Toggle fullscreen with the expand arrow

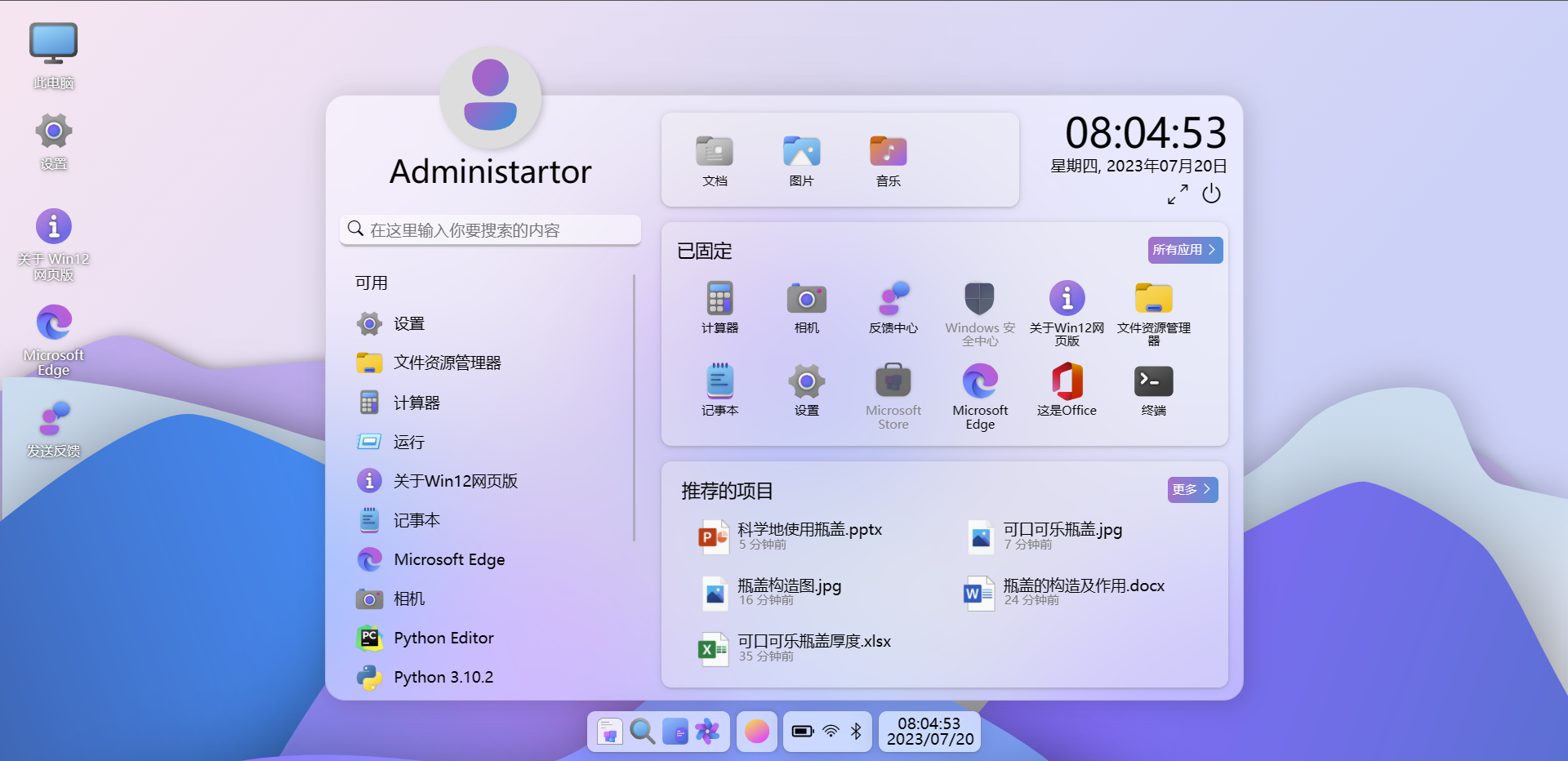1177,195
